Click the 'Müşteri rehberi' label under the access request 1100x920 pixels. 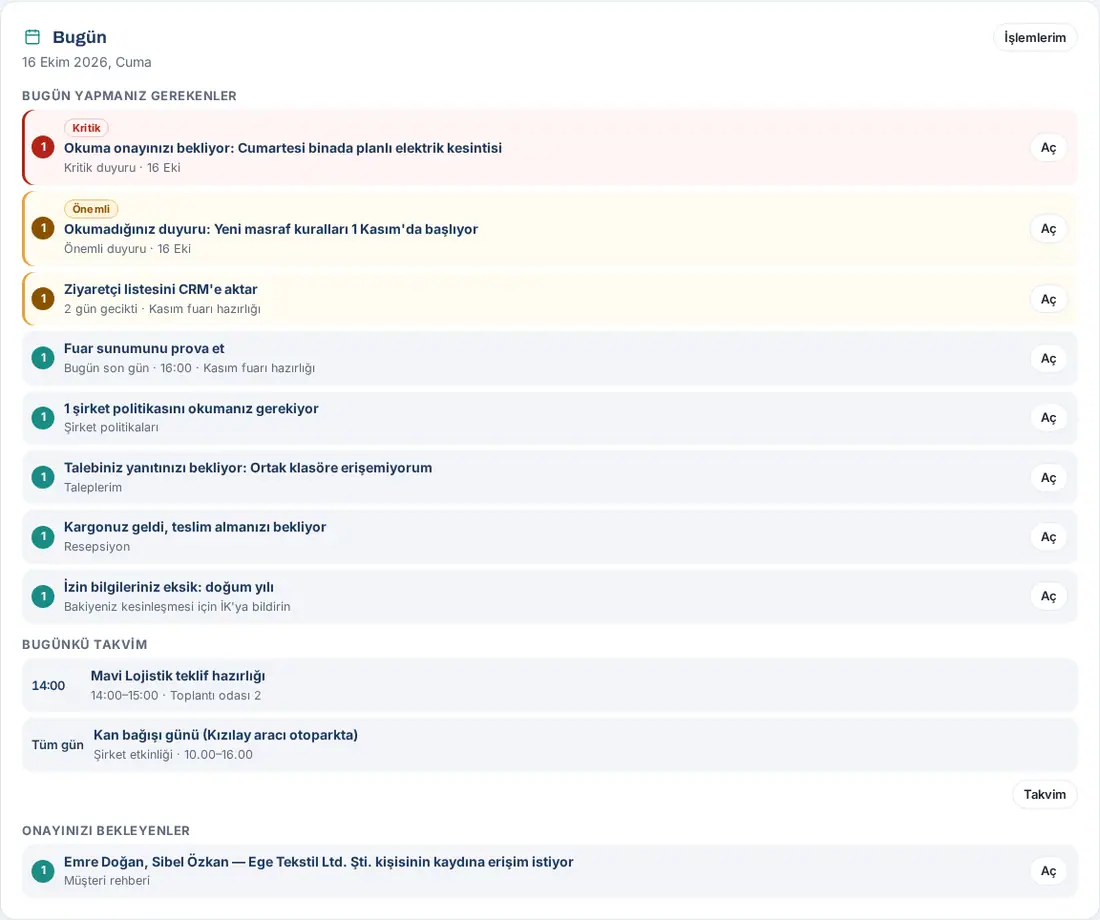coord(107,881)
